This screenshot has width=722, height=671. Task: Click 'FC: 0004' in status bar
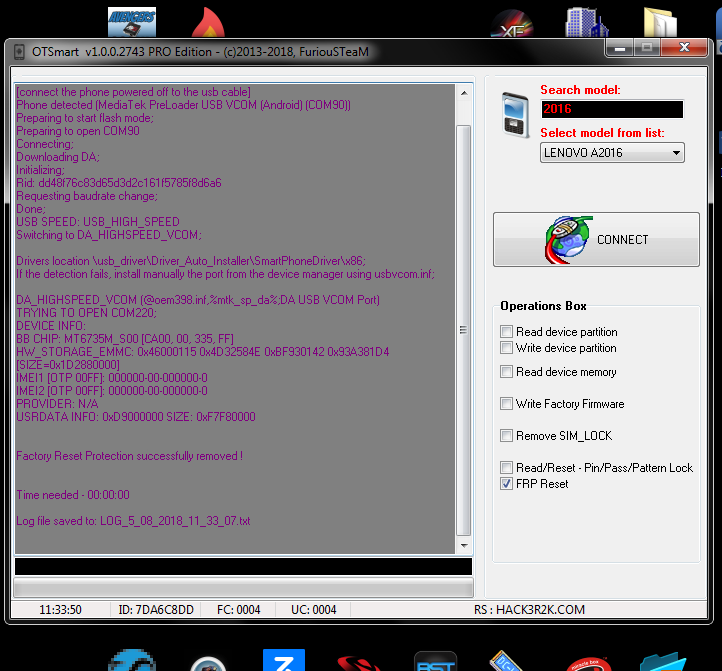click(239, 610)
